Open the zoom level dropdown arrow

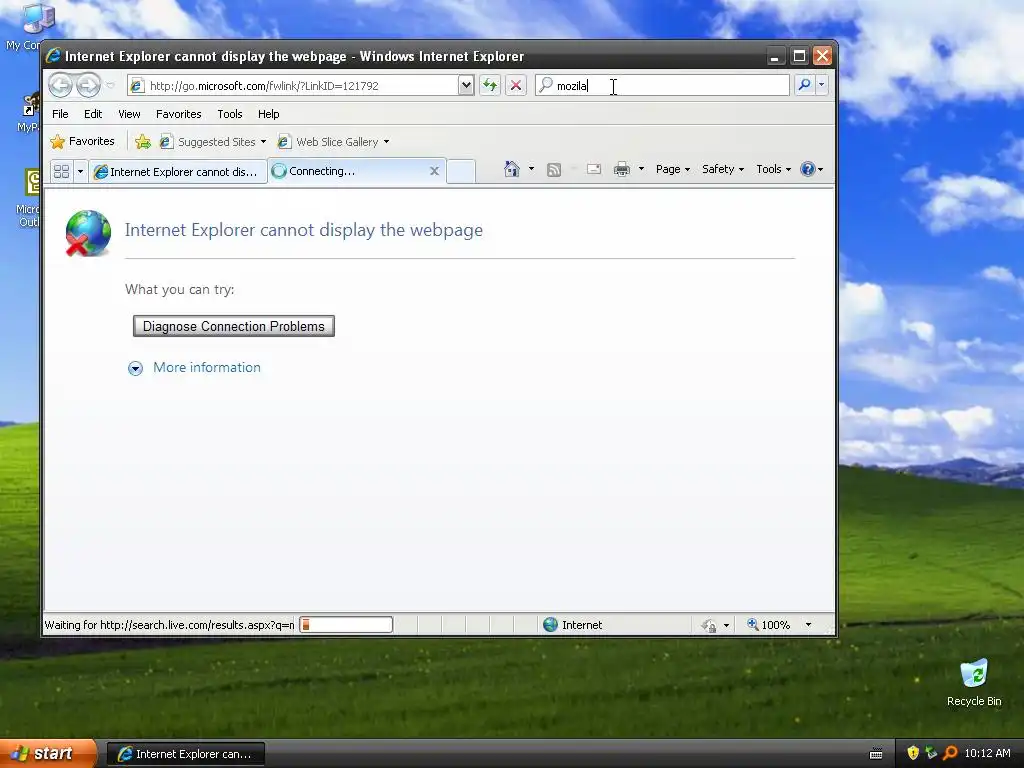(x=808, y=625)
